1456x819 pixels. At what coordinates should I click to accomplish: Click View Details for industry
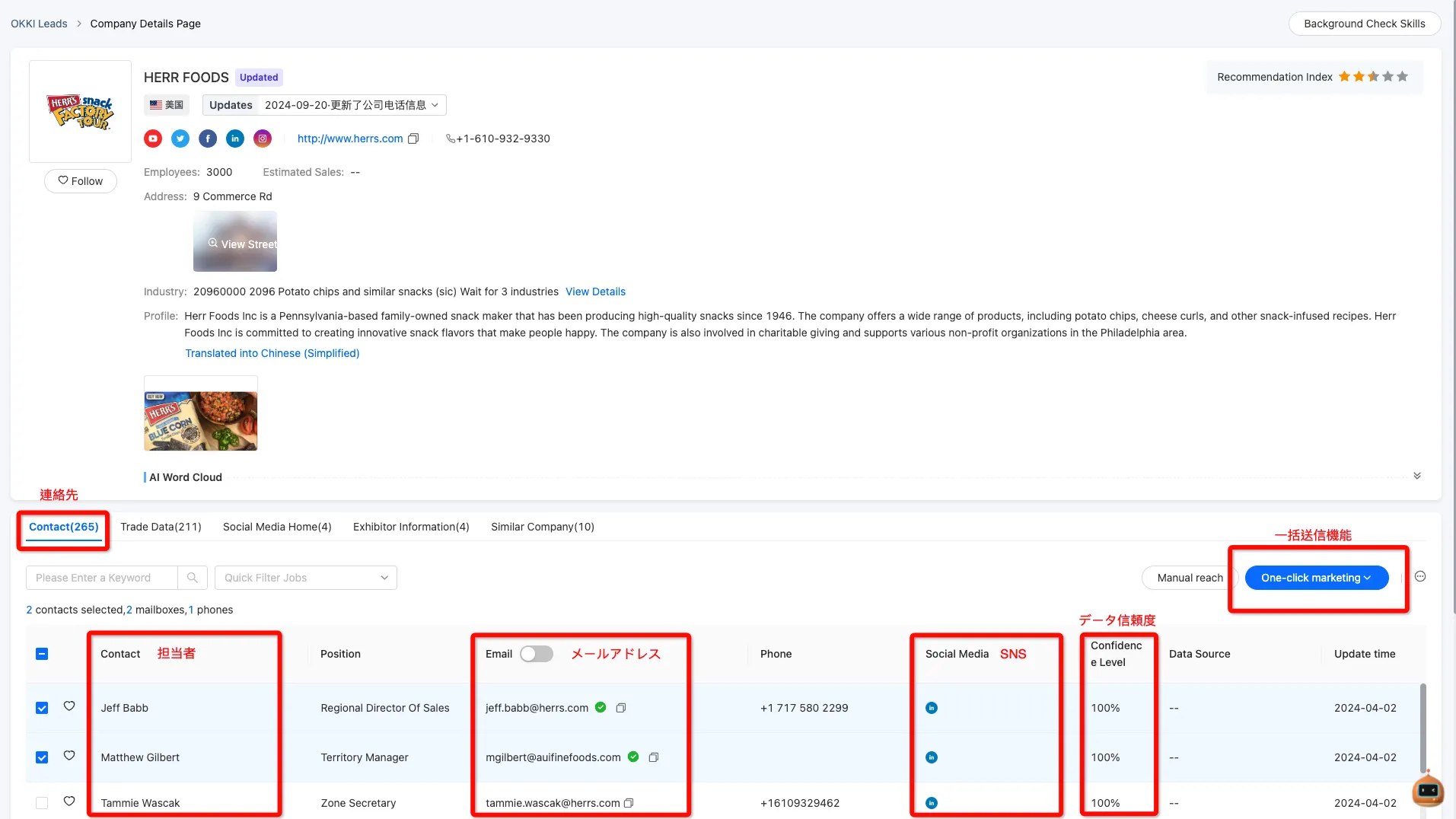[595, 292]
